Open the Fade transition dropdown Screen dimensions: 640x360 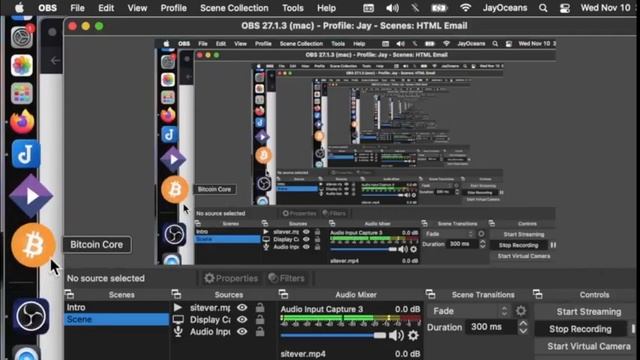469,311
